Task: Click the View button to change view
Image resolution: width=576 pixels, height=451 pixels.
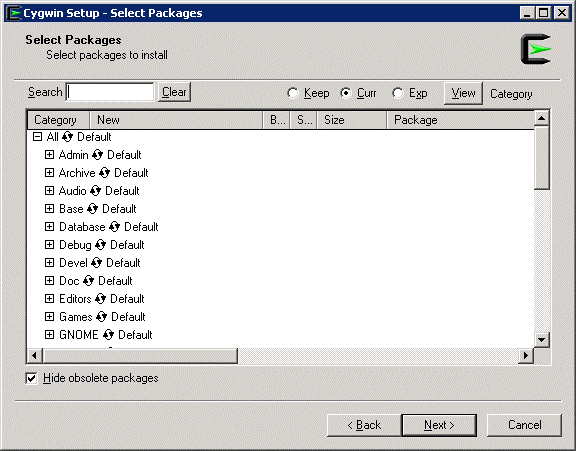Action: [463, 93]
